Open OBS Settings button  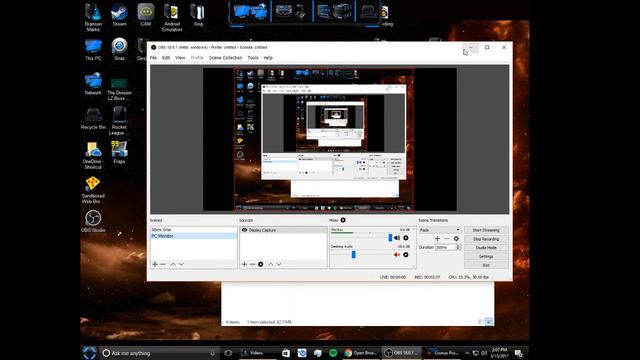pos(486,257)
